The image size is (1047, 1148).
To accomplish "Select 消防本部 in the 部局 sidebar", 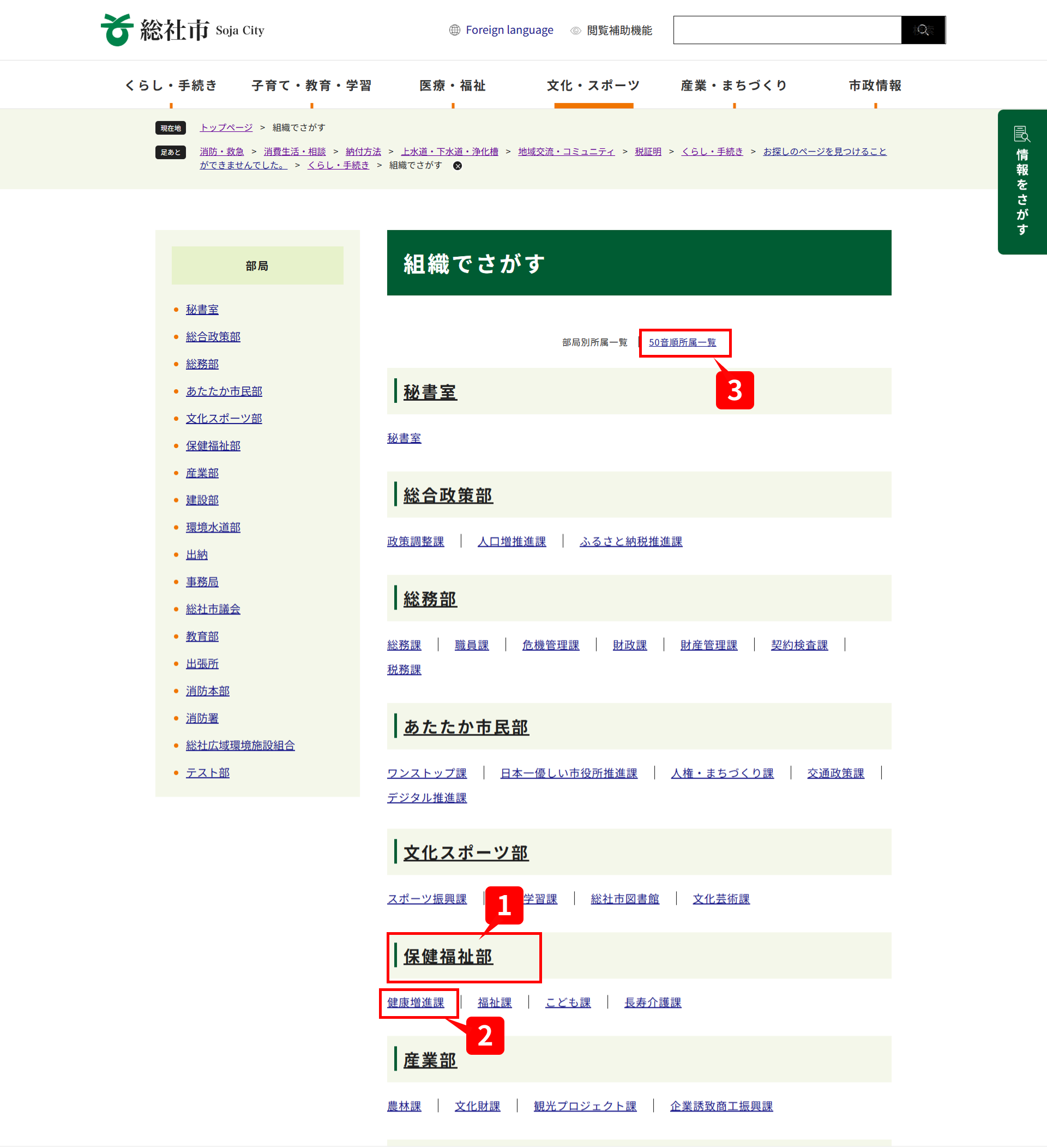I will [207, 691].
